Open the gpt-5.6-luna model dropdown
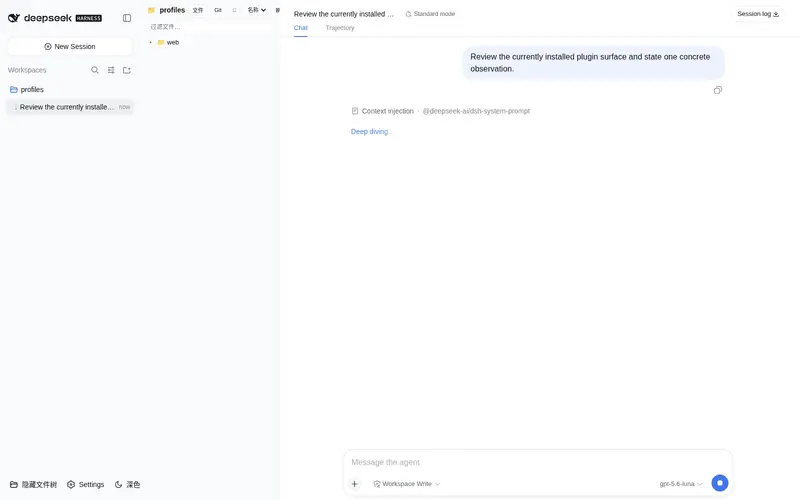The width and height of the screenshot is (800, 500). click(x=681, y=484)
